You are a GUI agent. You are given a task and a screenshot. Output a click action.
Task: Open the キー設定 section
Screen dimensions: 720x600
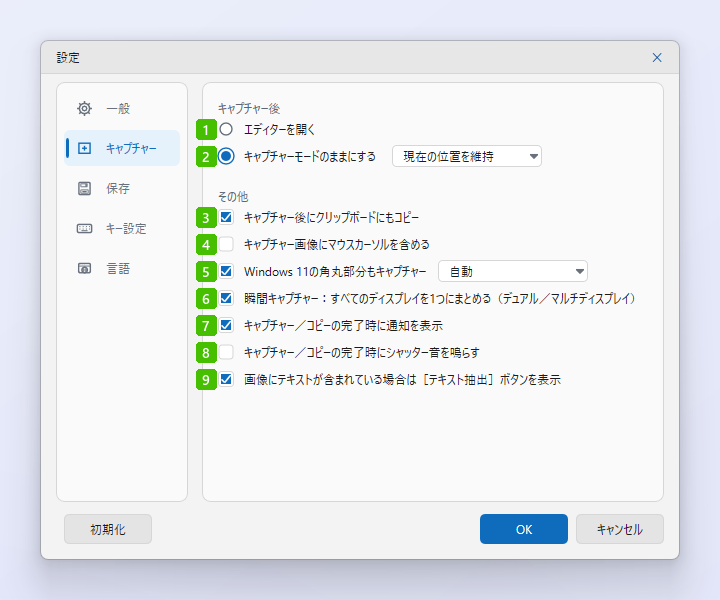[x=122, y=229]
